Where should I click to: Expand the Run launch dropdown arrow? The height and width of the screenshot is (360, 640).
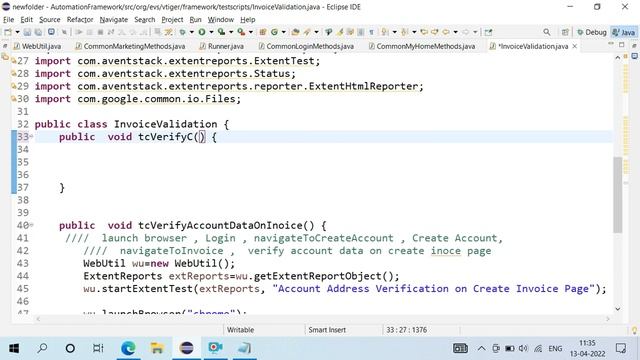pos(211,32)
